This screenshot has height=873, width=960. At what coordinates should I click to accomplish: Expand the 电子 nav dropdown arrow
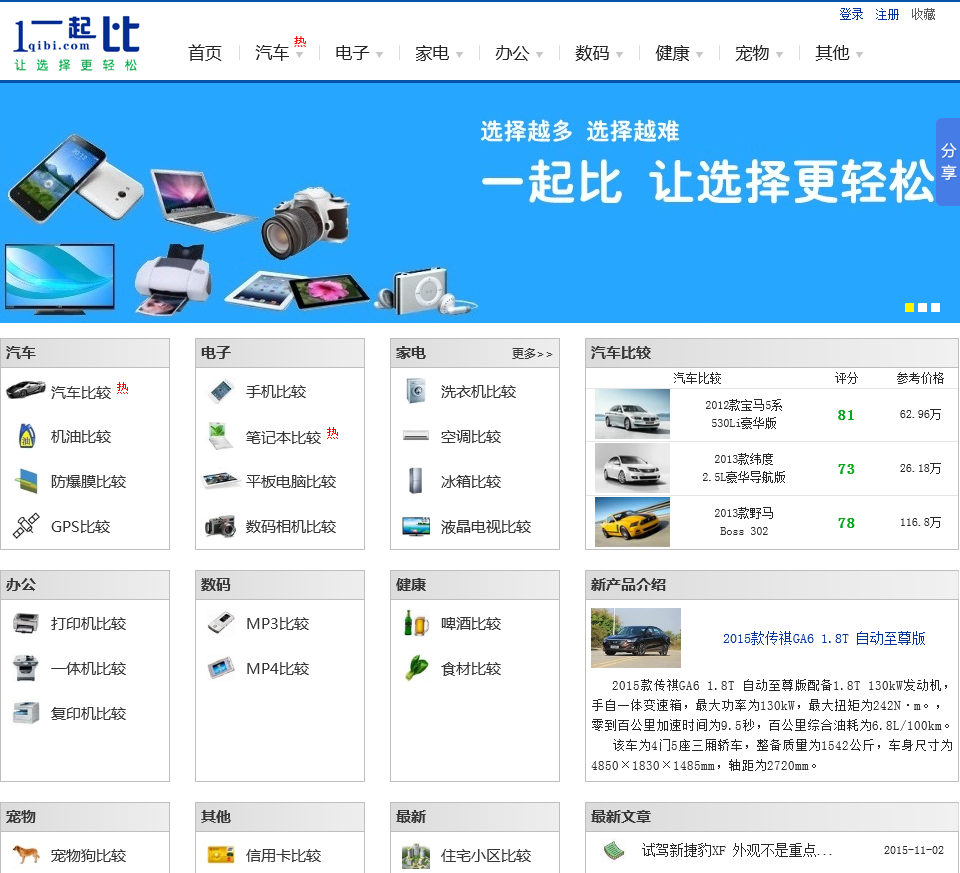[x=379, y=55]
